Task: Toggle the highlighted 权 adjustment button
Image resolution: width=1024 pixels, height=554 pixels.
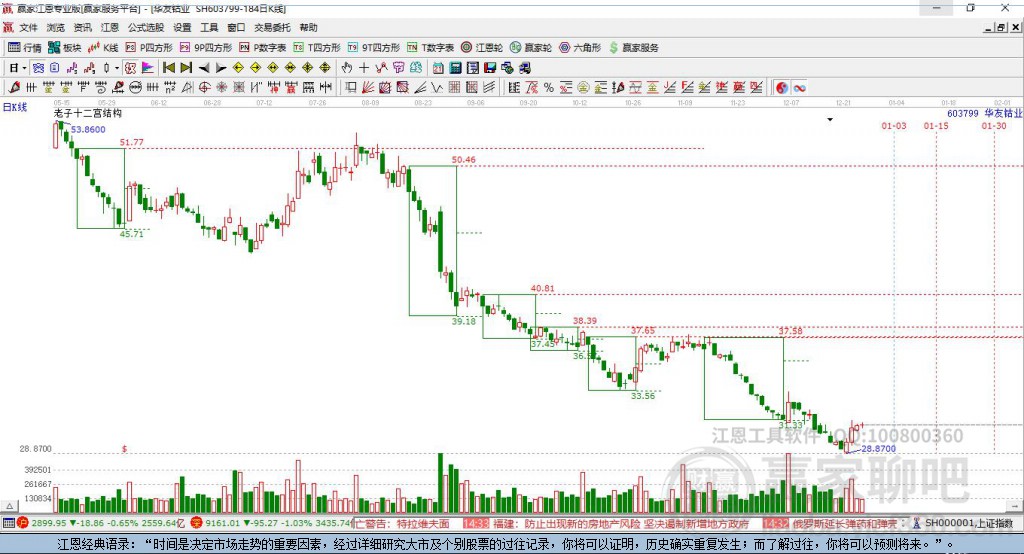Action: pyautogui.click(x=131, y=68)
